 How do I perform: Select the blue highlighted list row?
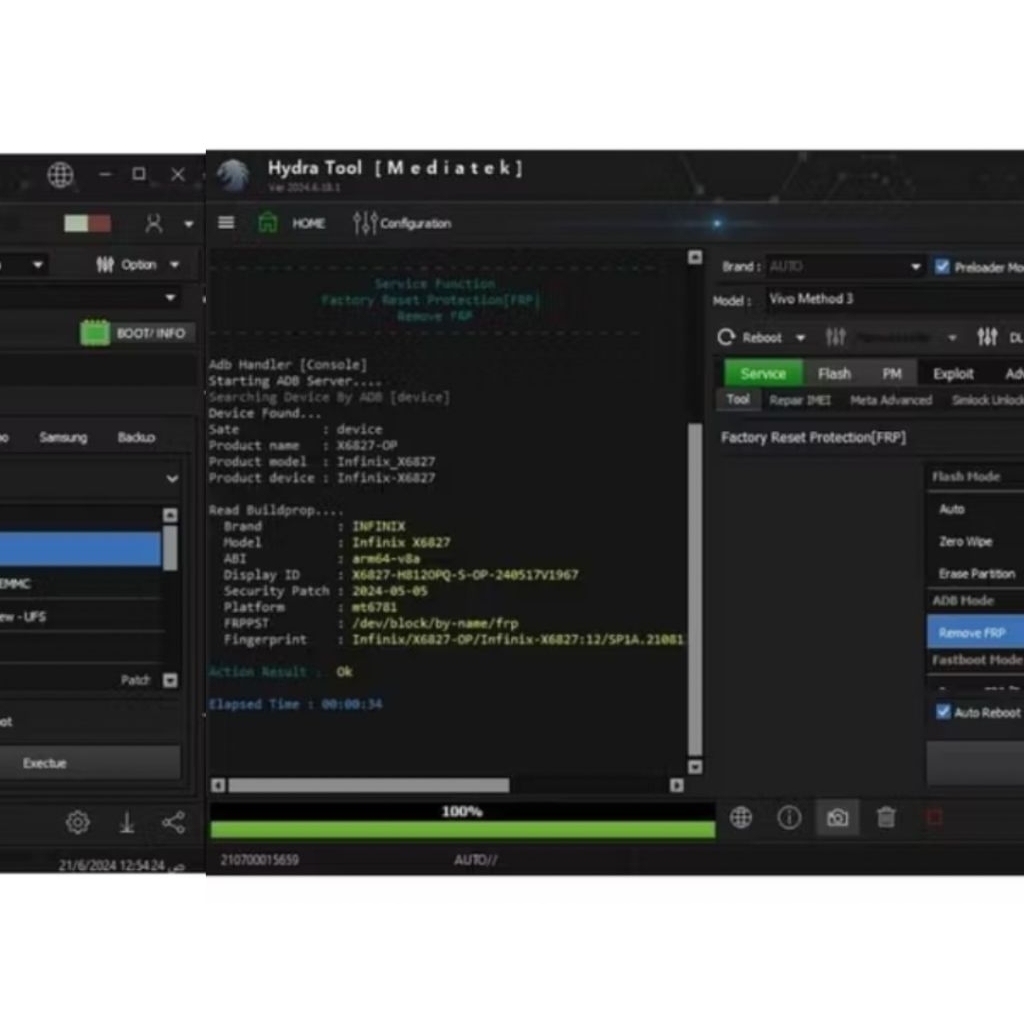pos(80,549)
